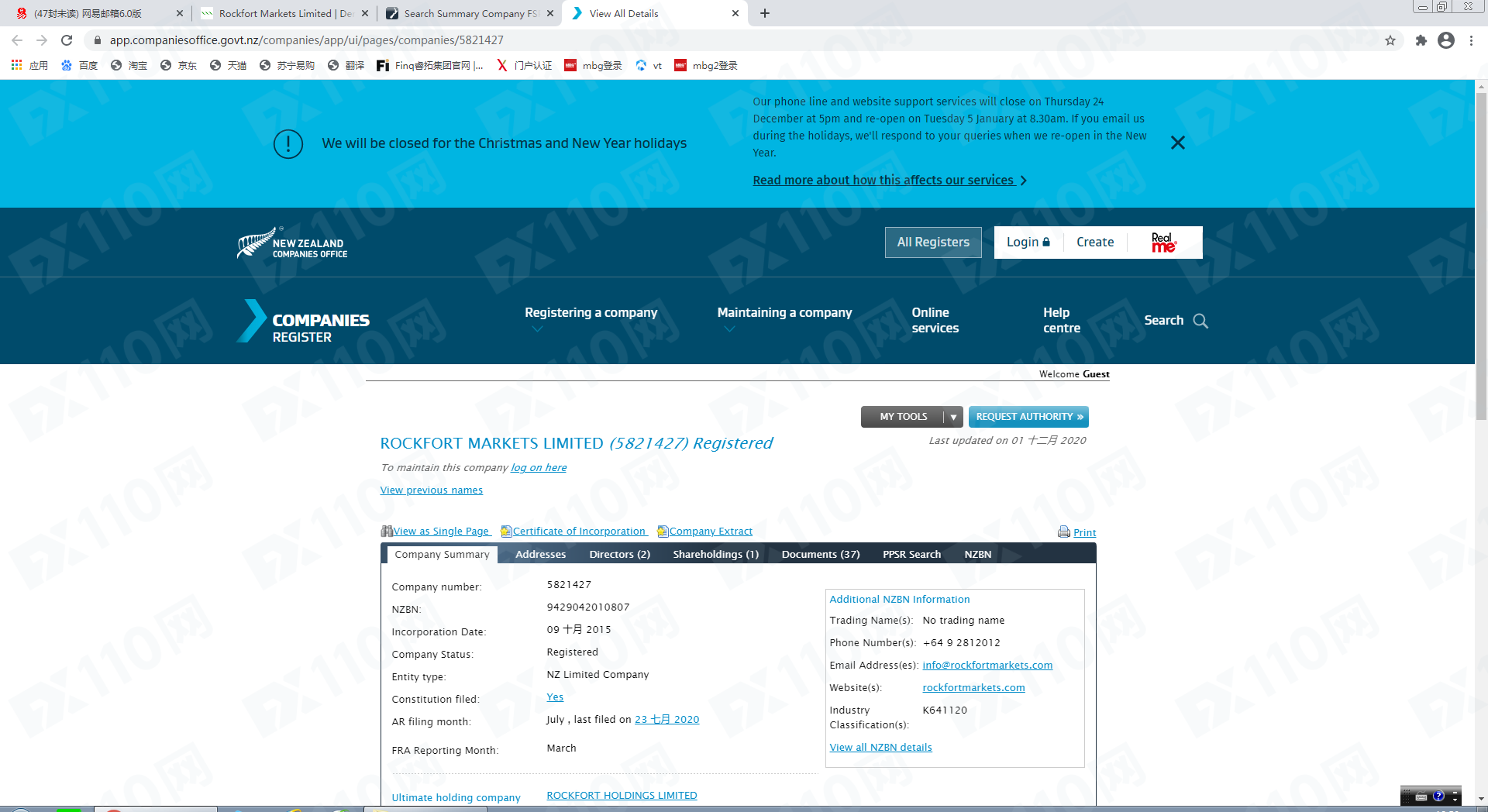Open View as Single Page link
Screen dimensions: 1488x812
[x=436, y=532]
